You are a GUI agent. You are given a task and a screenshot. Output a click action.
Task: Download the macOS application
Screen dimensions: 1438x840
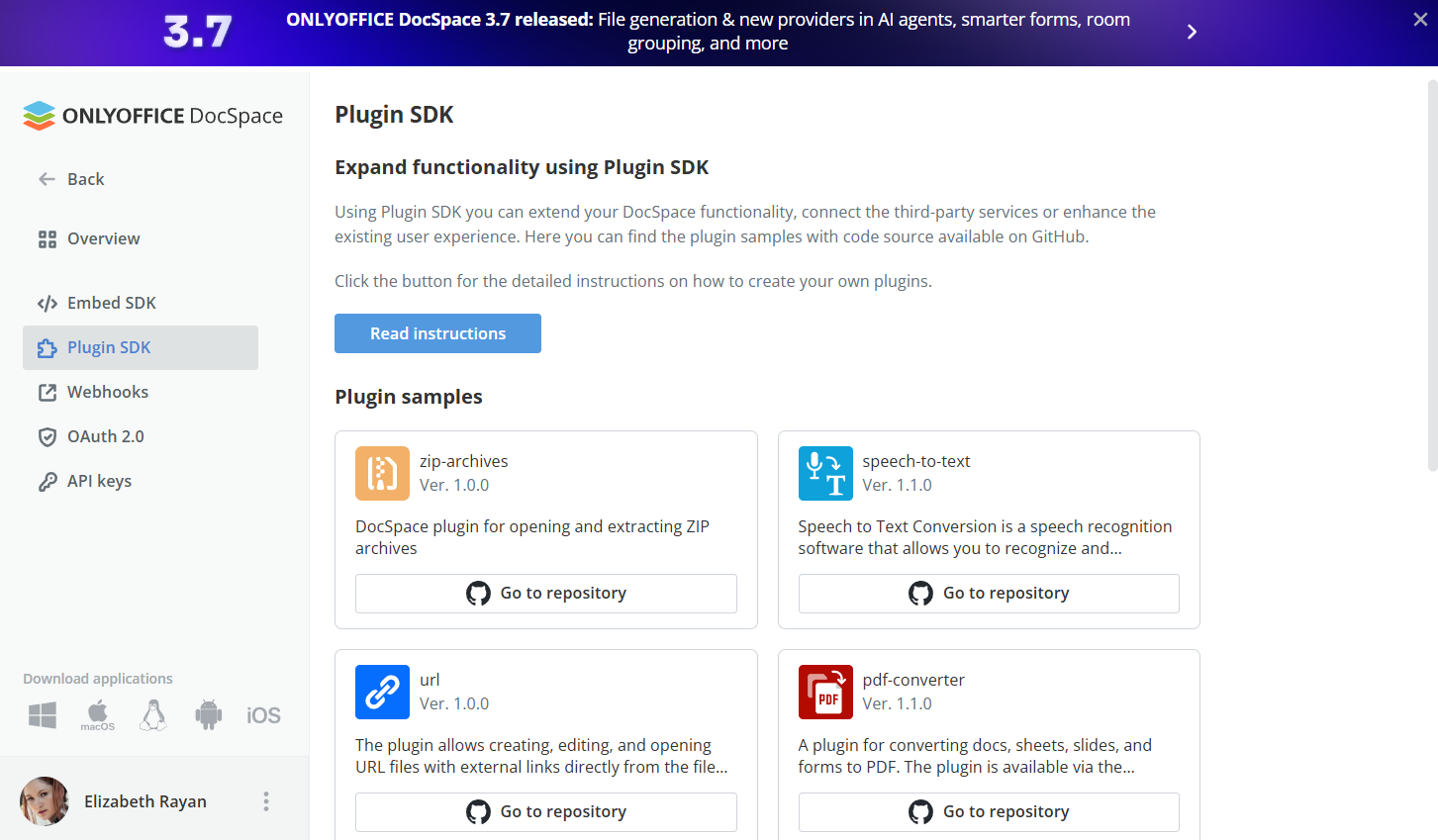click(98, 714)
